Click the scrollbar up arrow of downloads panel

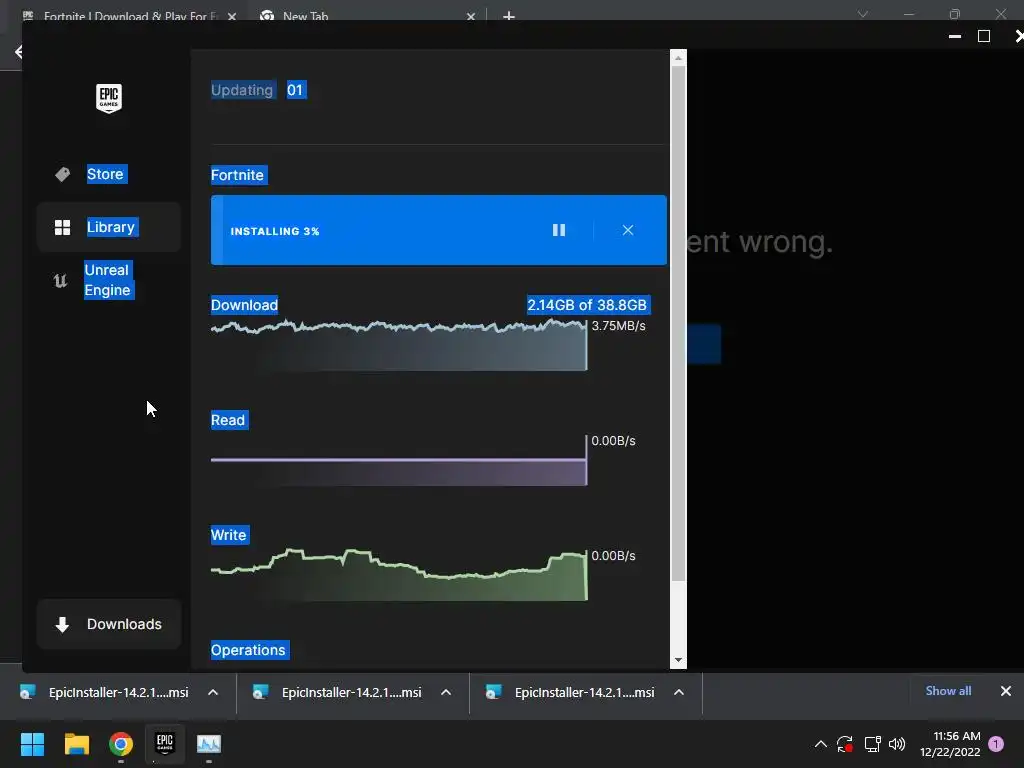(x=679, y=58)
